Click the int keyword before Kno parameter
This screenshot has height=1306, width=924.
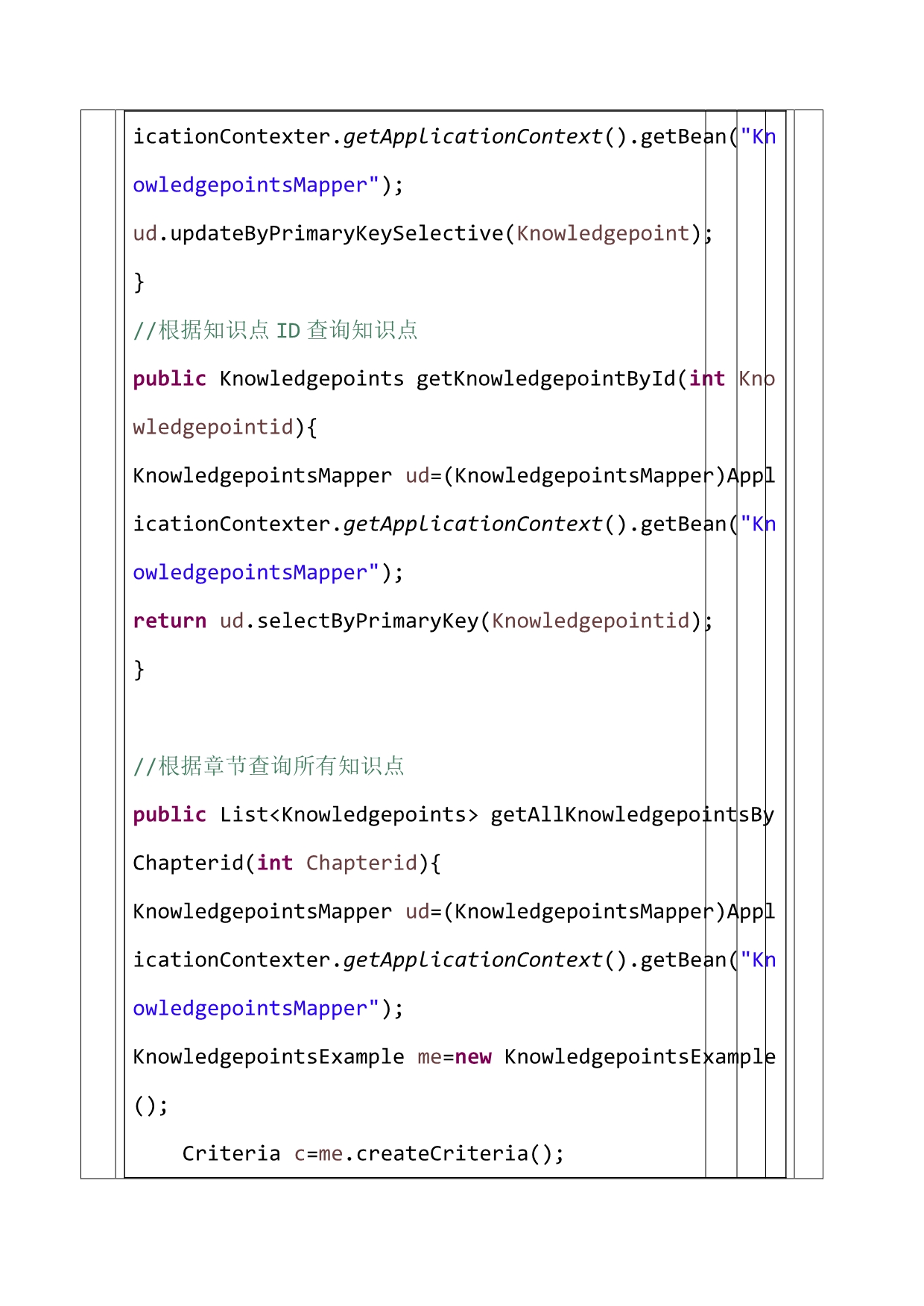pos(706,379)
